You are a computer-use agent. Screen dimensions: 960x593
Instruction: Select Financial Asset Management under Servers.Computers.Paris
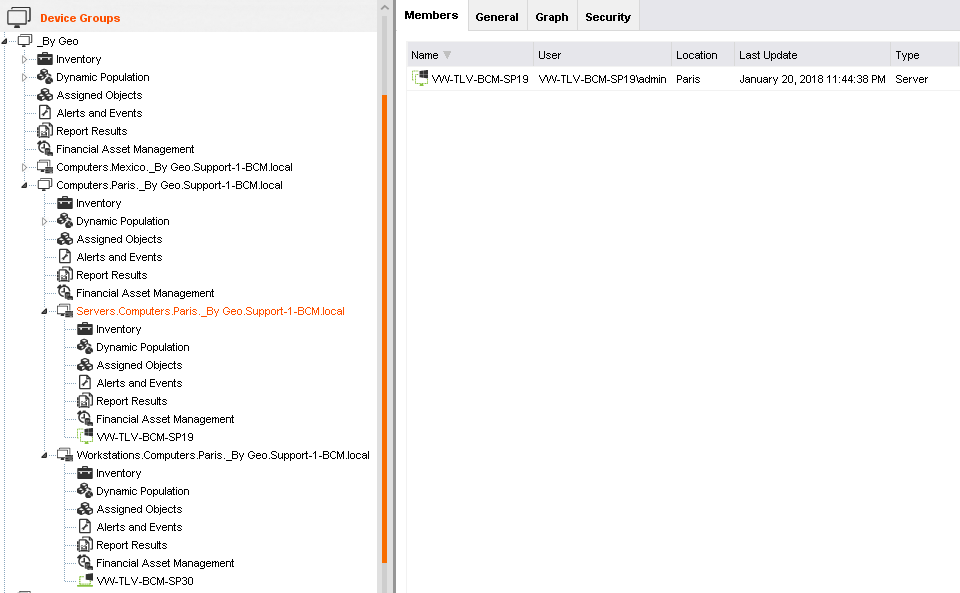click(x=165, y=419)
